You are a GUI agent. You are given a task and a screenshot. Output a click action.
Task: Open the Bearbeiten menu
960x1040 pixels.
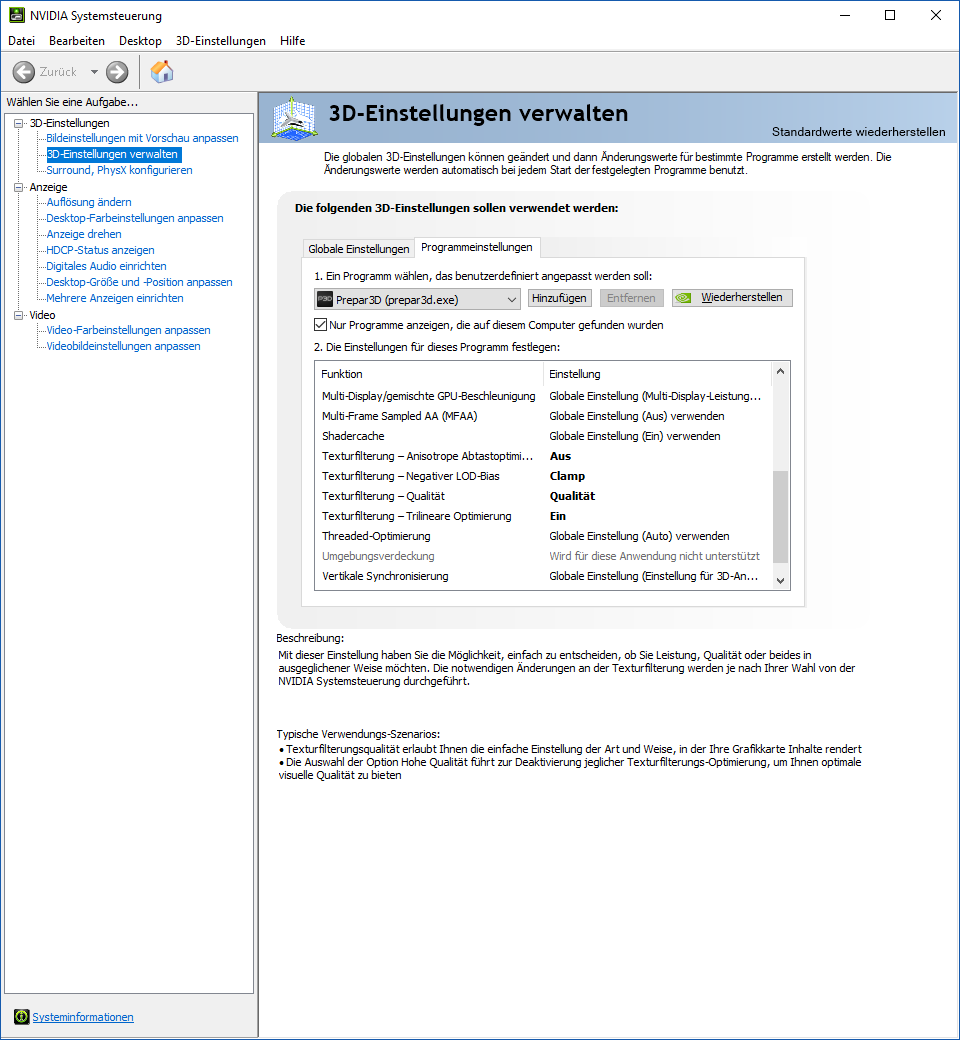tap(77, 40)
